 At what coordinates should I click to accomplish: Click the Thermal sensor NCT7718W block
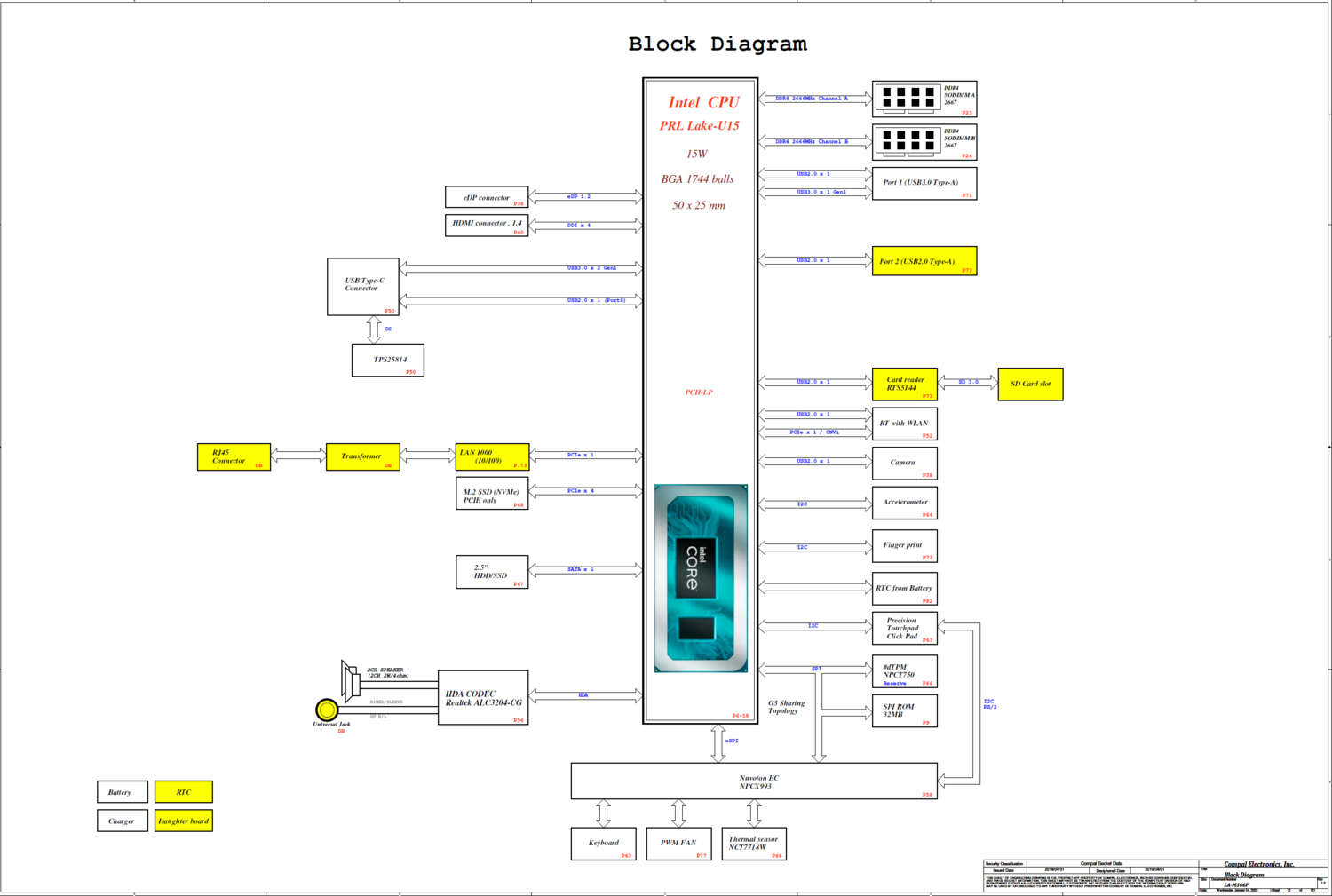click(754, 844)
